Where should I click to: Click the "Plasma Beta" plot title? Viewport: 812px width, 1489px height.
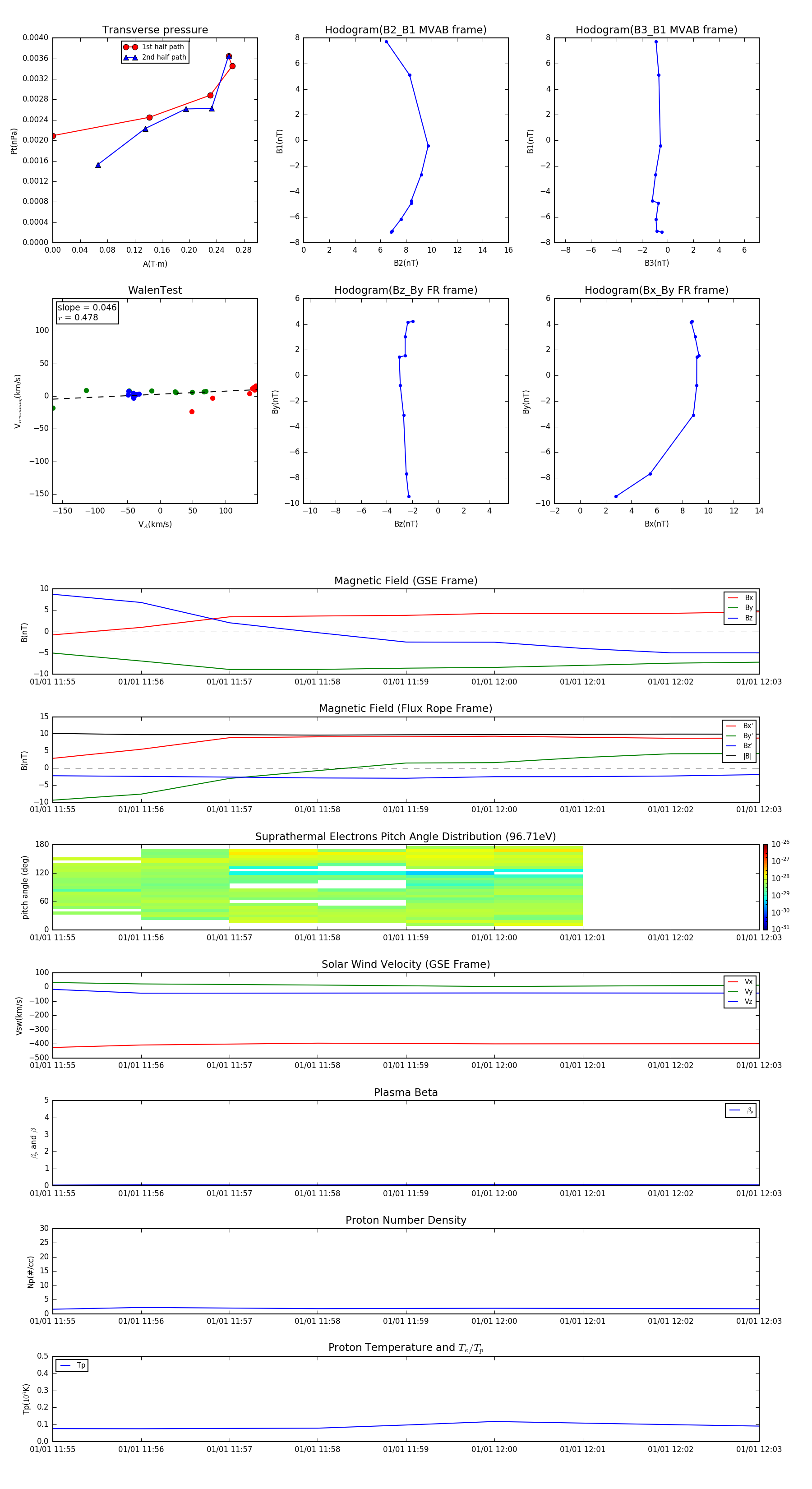(x=406, y=1093)
